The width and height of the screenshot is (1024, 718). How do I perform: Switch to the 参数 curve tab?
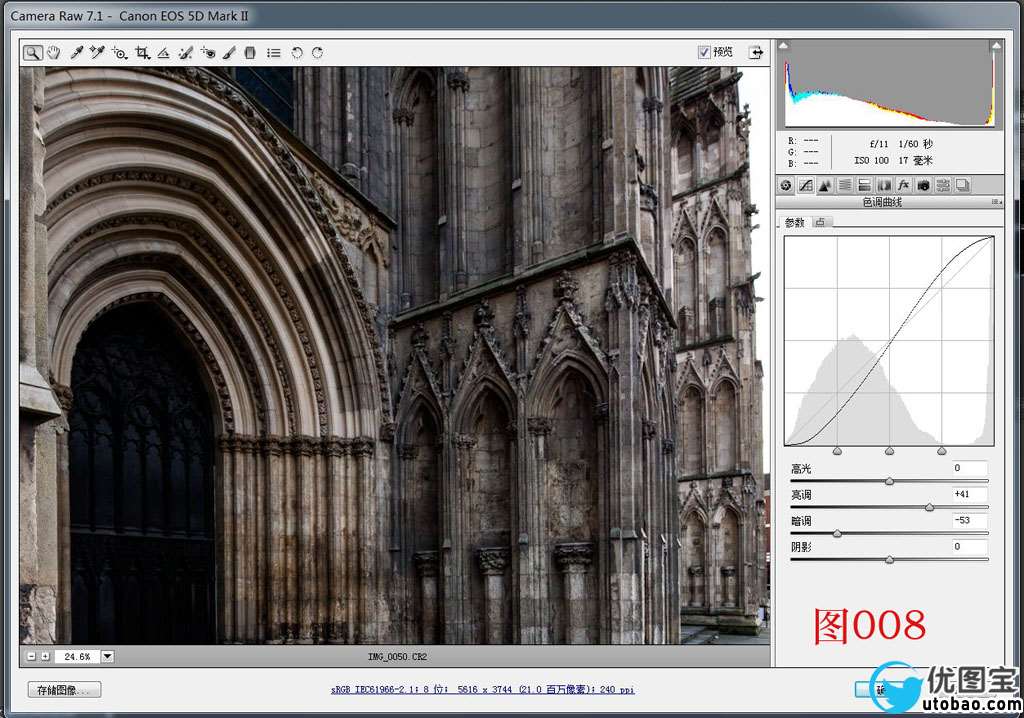[x=794, y=222]
